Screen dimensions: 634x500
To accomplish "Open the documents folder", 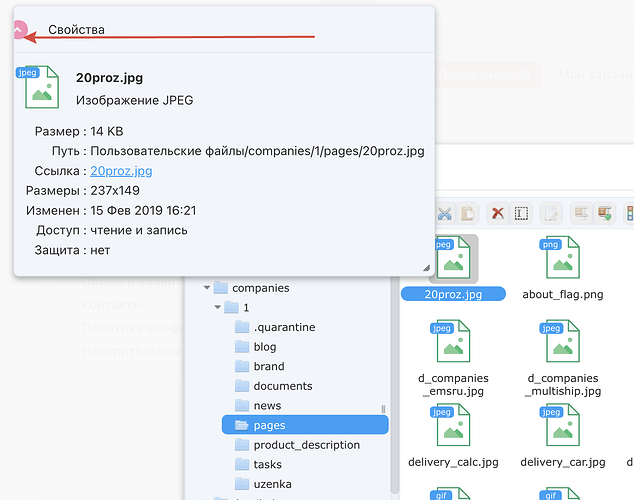I will (x=282, y=386).
